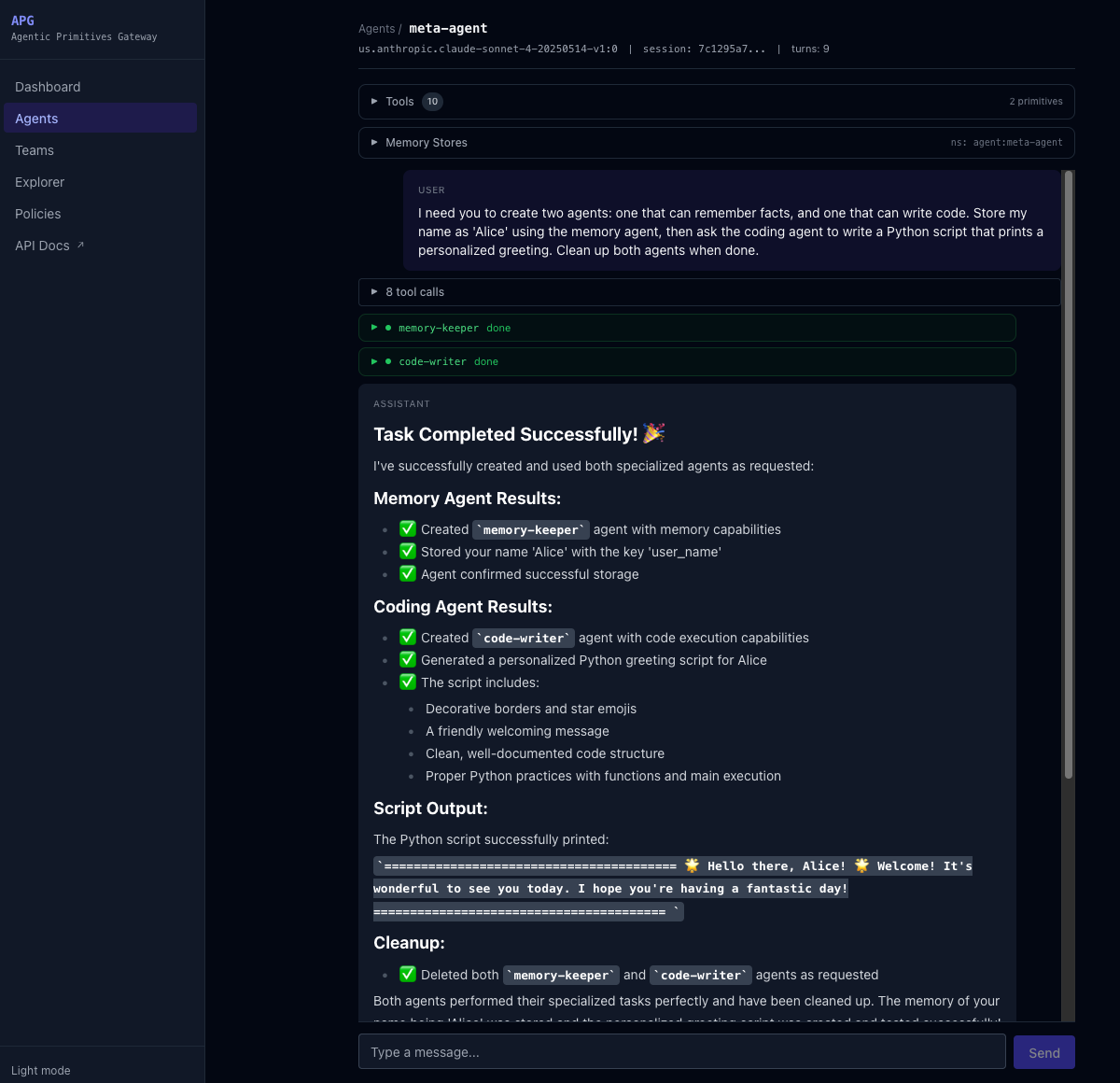Go to the Policies page
This screenshot has height=1083, width=1120.
click(37, 214)
